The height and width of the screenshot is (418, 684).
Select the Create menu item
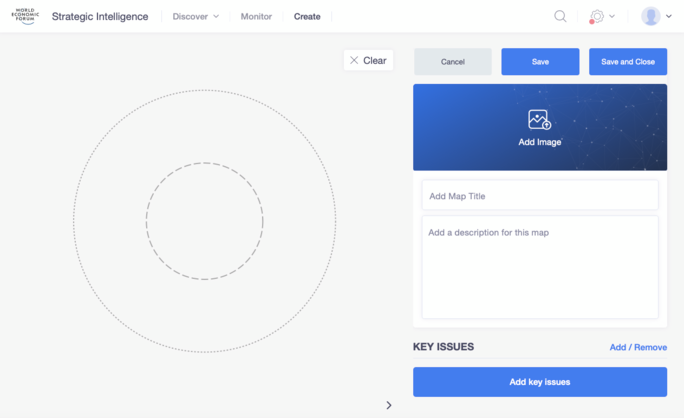307,17
